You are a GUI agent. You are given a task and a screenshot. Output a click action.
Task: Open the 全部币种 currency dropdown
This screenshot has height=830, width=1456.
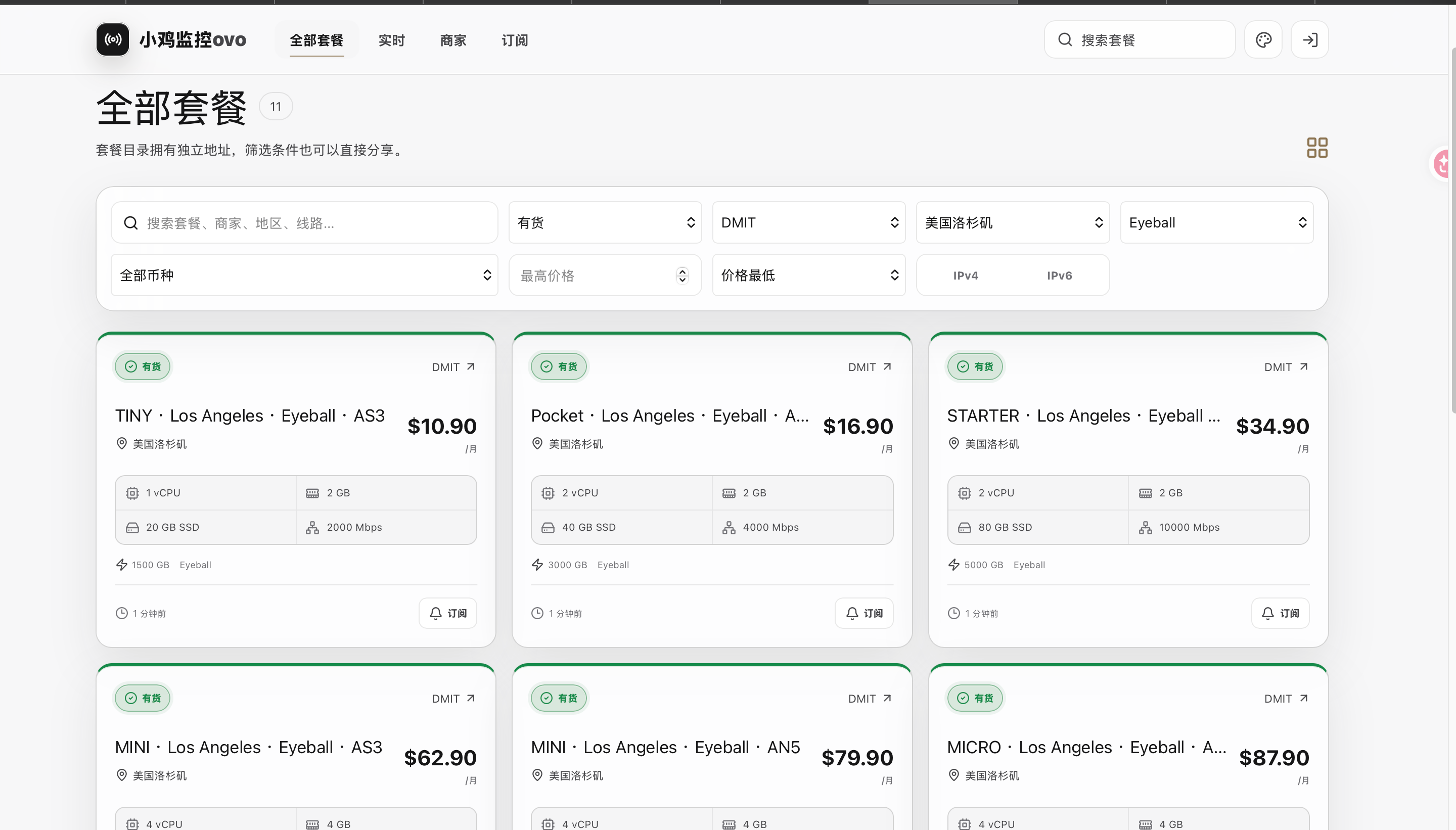304,275
